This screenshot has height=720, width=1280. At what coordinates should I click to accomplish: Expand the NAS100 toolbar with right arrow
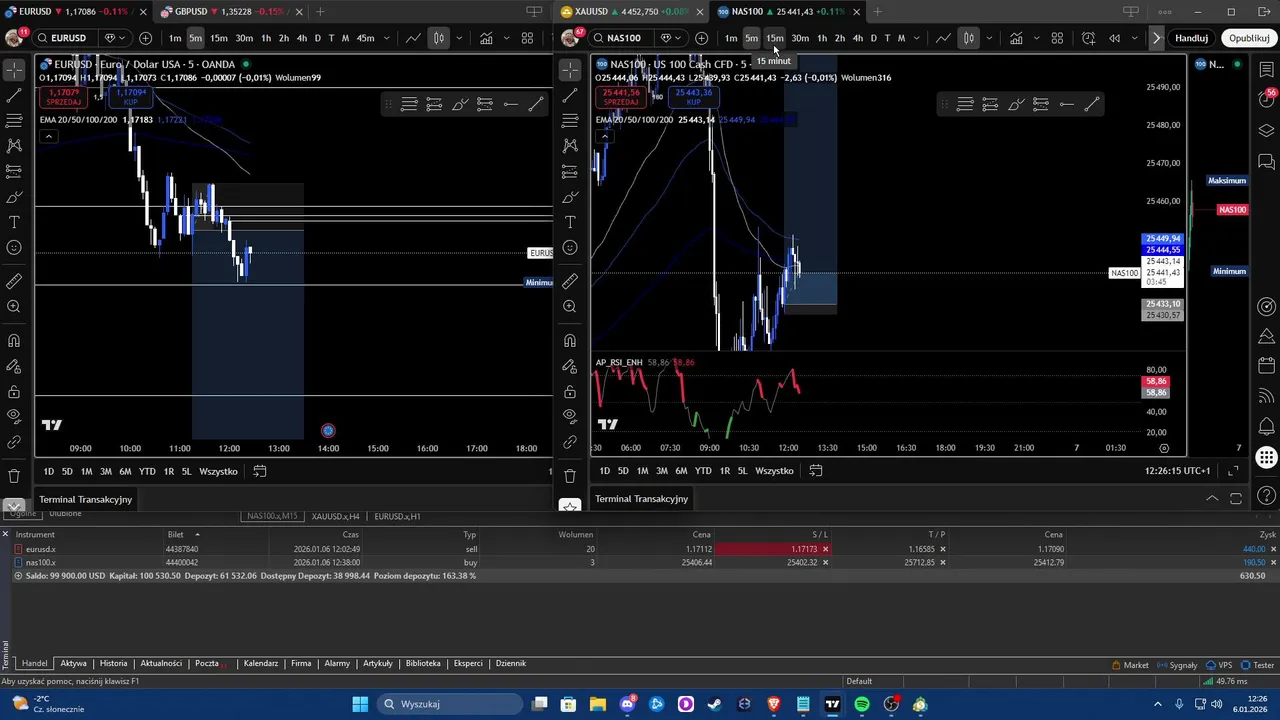pos(1157,38)
